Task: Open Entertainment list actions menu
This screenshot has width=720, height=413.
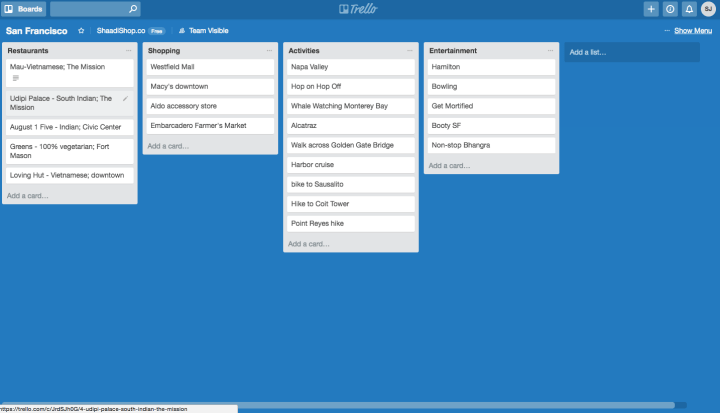Action: pyautogui.click(x=550, y=50)
